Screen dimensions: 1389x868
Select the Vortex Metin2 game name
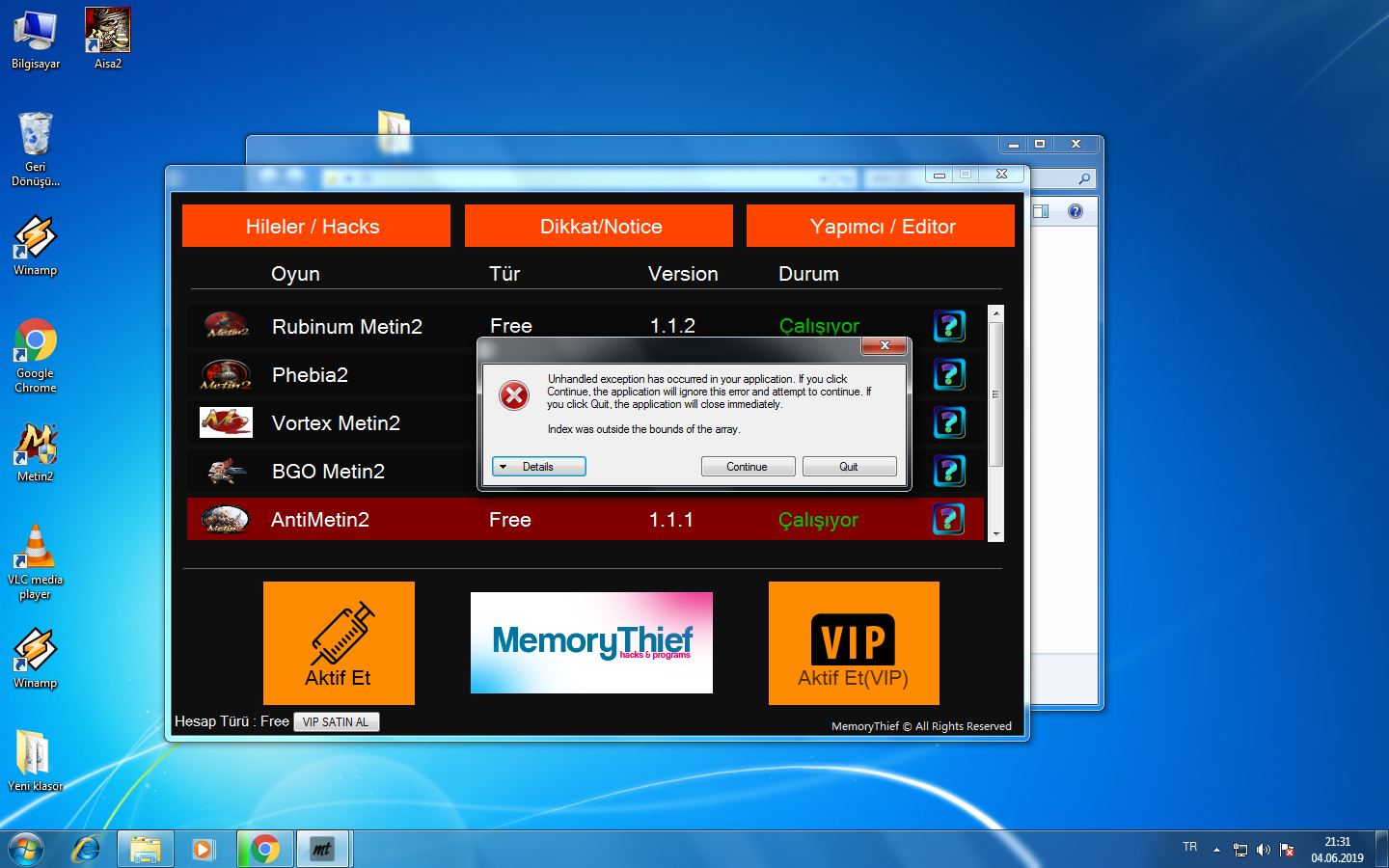pyautogui.click(x=336, y=423)
